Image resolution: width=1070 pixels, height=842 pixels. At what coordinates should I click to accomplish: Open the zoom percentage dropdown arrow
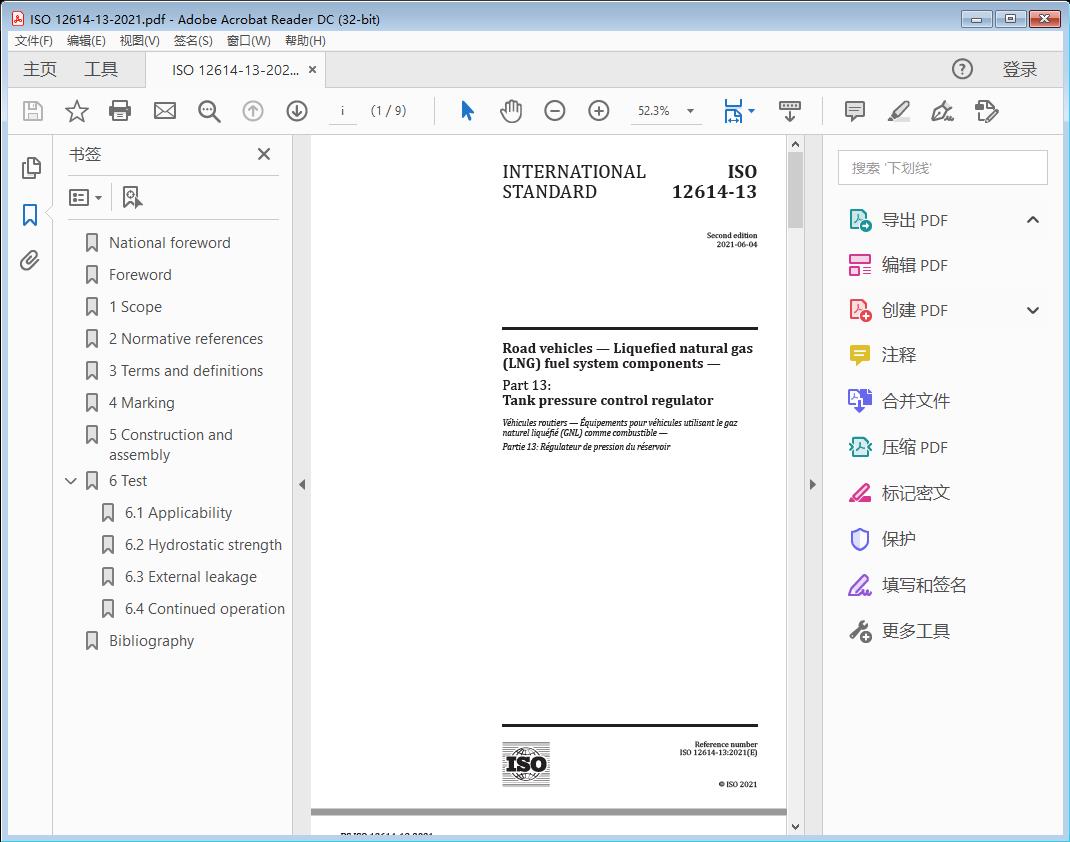[691, 111]
